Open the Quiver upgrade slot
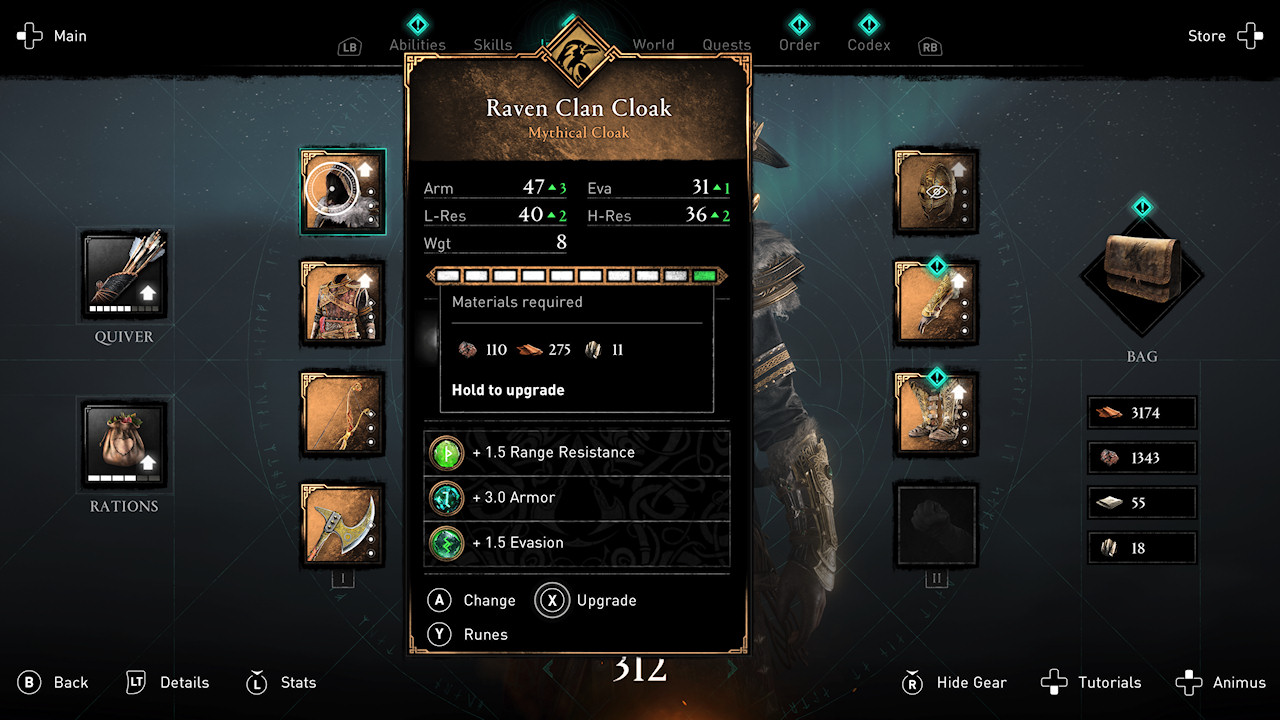1280x720 pixels. tap(124, 275)
